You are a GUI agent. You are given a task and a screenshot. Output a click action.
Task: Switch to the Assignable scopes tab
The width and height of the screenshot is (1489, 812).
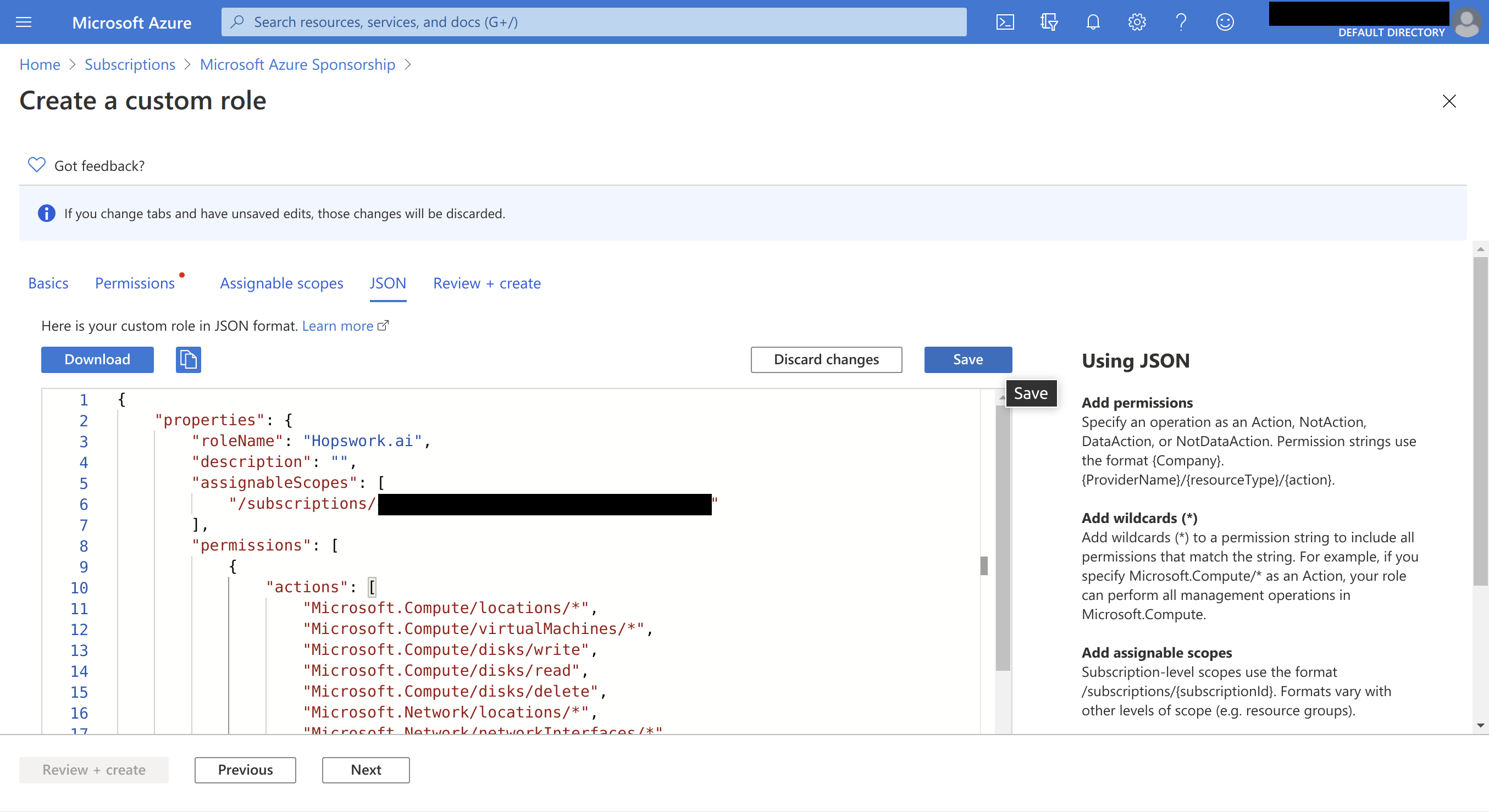point(281,283)
